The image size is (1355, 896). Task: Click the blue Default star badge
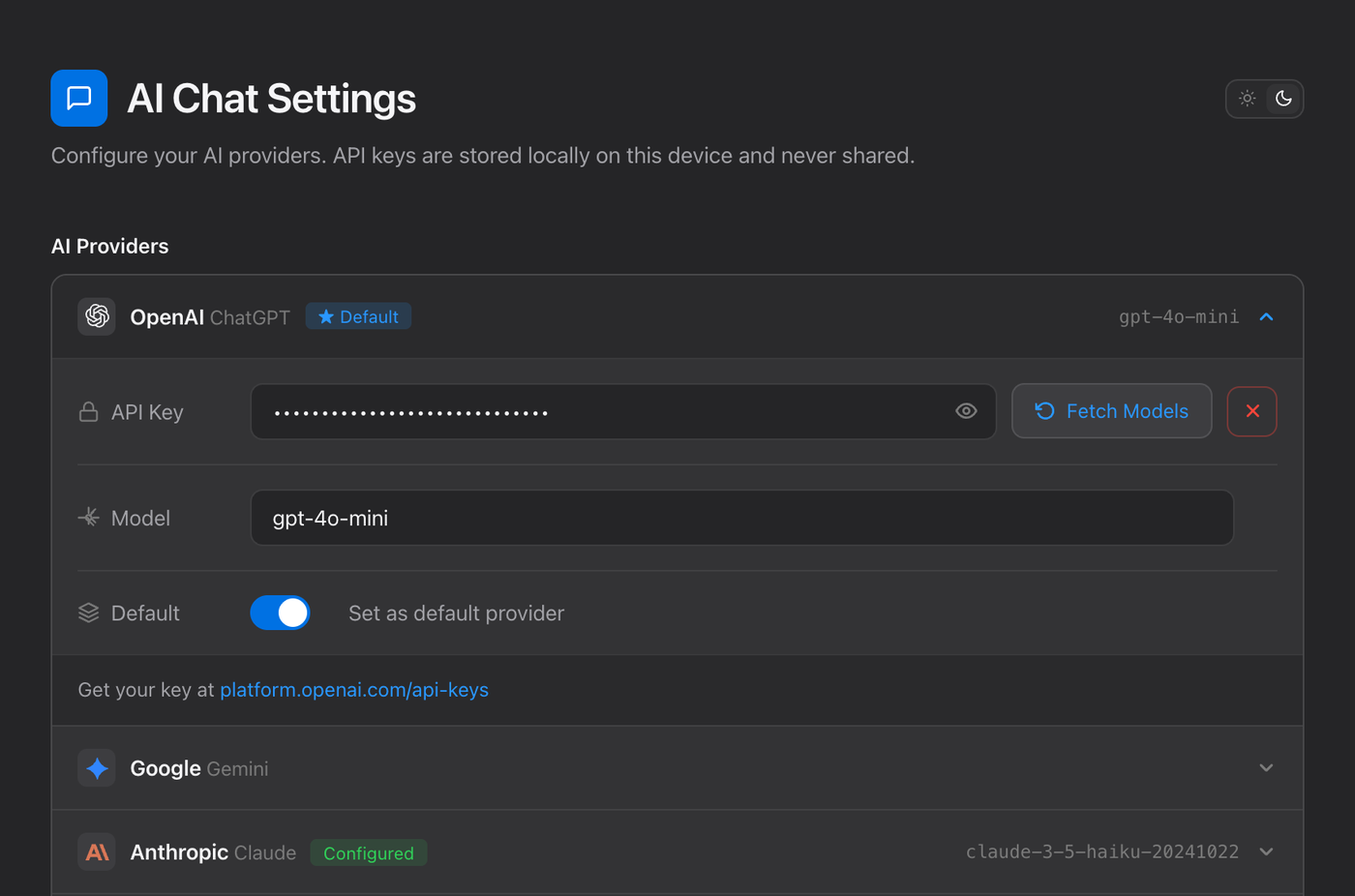tap(358, 316)
